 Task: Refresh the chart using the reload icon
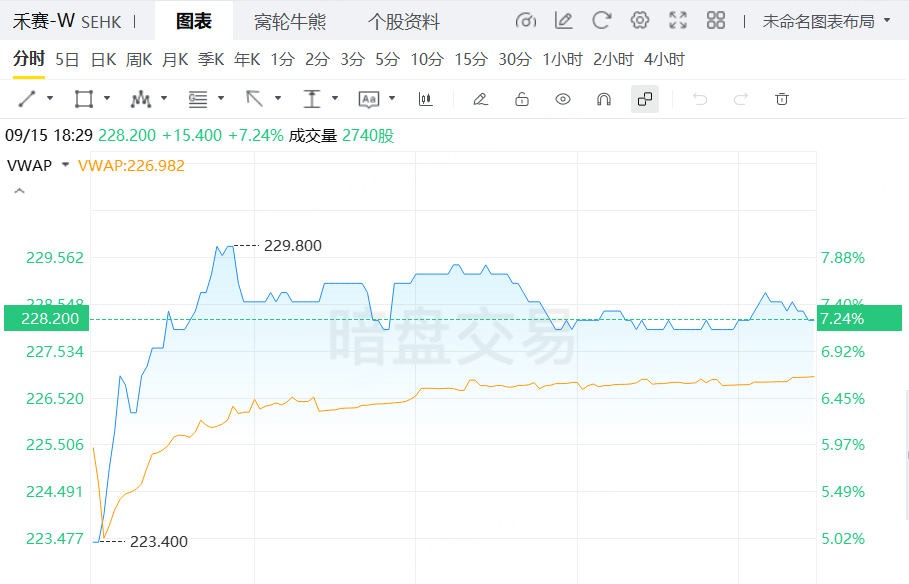(601, 21)
